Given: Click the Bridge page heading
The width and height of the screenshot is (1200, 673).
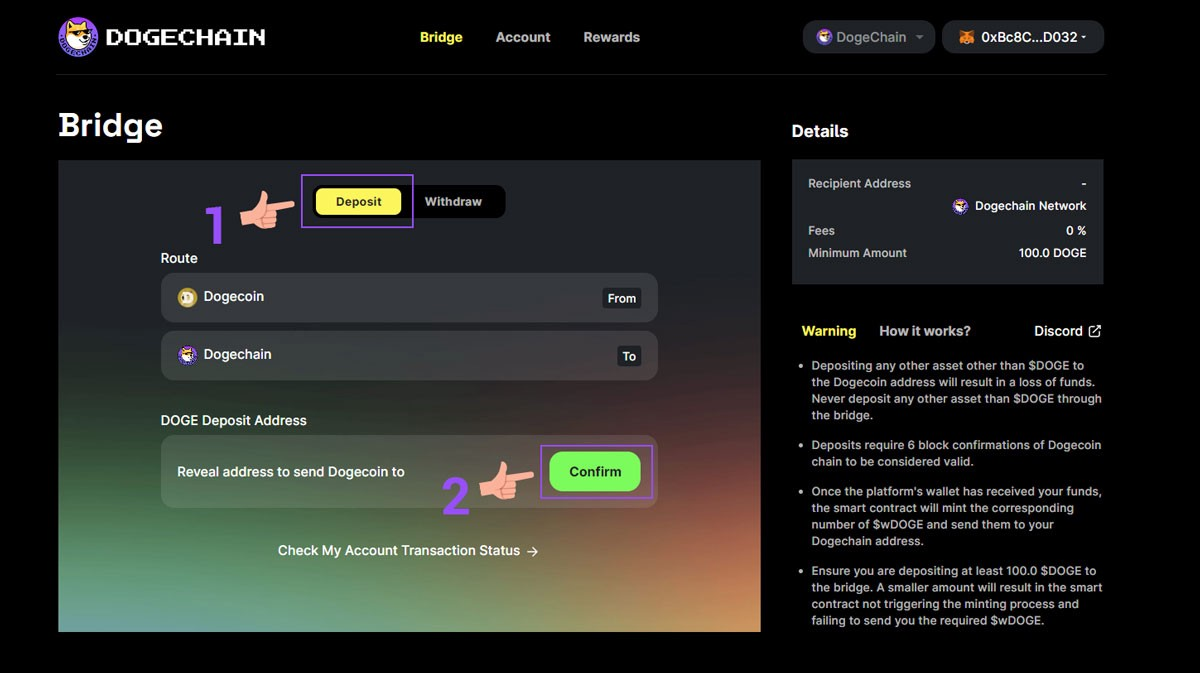Looking at the screenshot, I should coord(110,126).
